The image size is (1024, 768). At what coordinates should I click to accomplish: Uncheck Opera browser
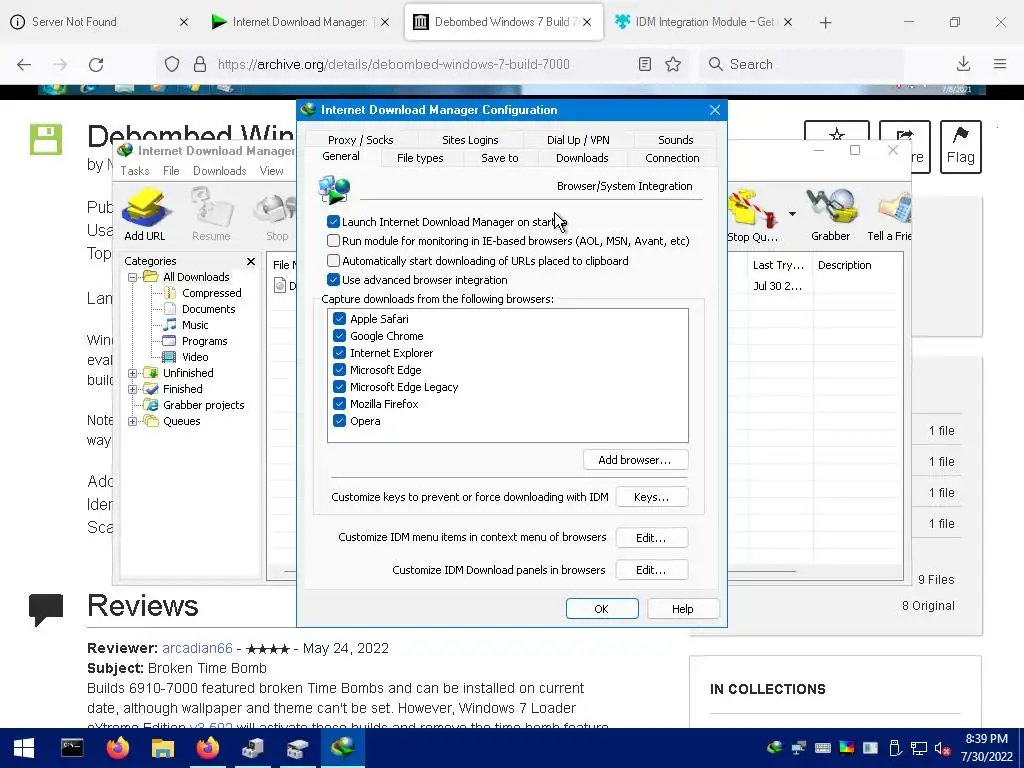339,421
